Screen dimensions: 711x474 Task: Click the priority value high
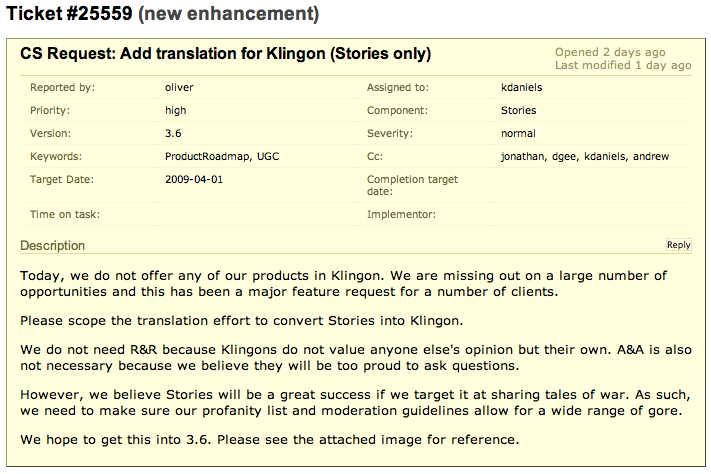point(175,111)
